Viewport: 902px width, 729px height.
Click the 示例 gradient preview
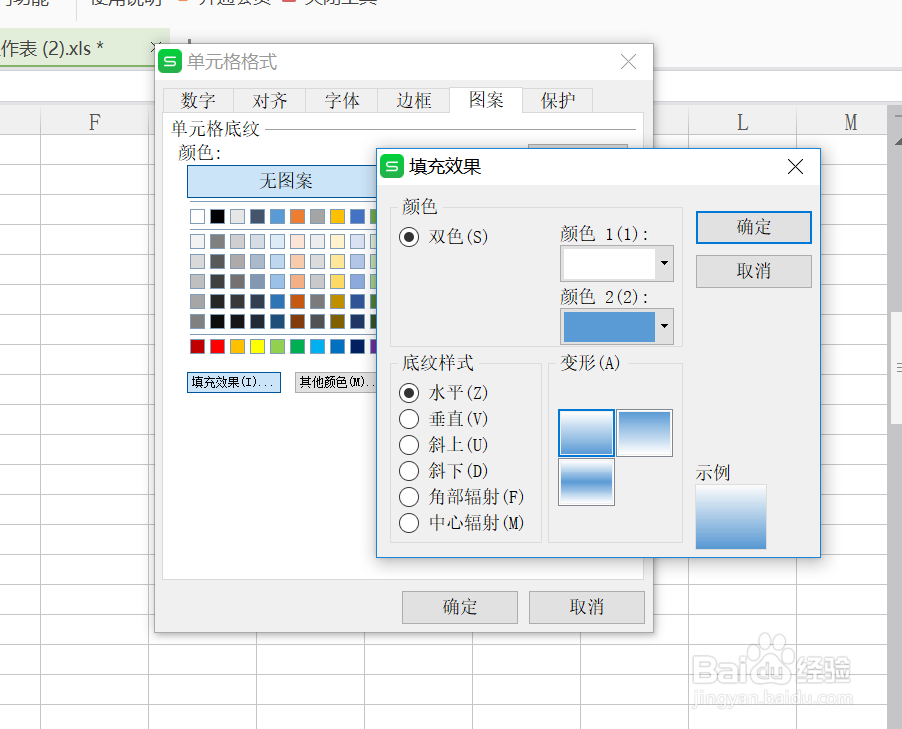[x=730, y=517]
